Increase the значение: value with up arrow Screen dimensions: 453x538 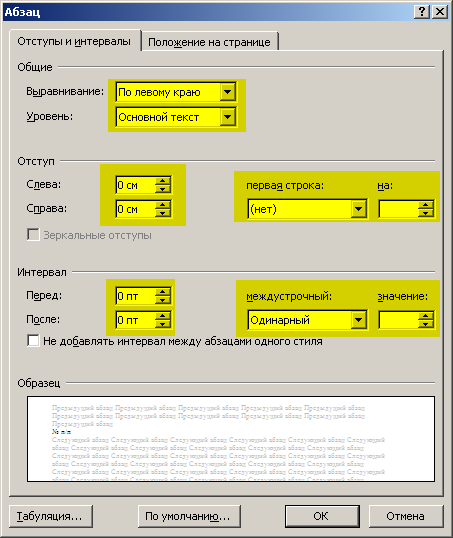point(426,316)
